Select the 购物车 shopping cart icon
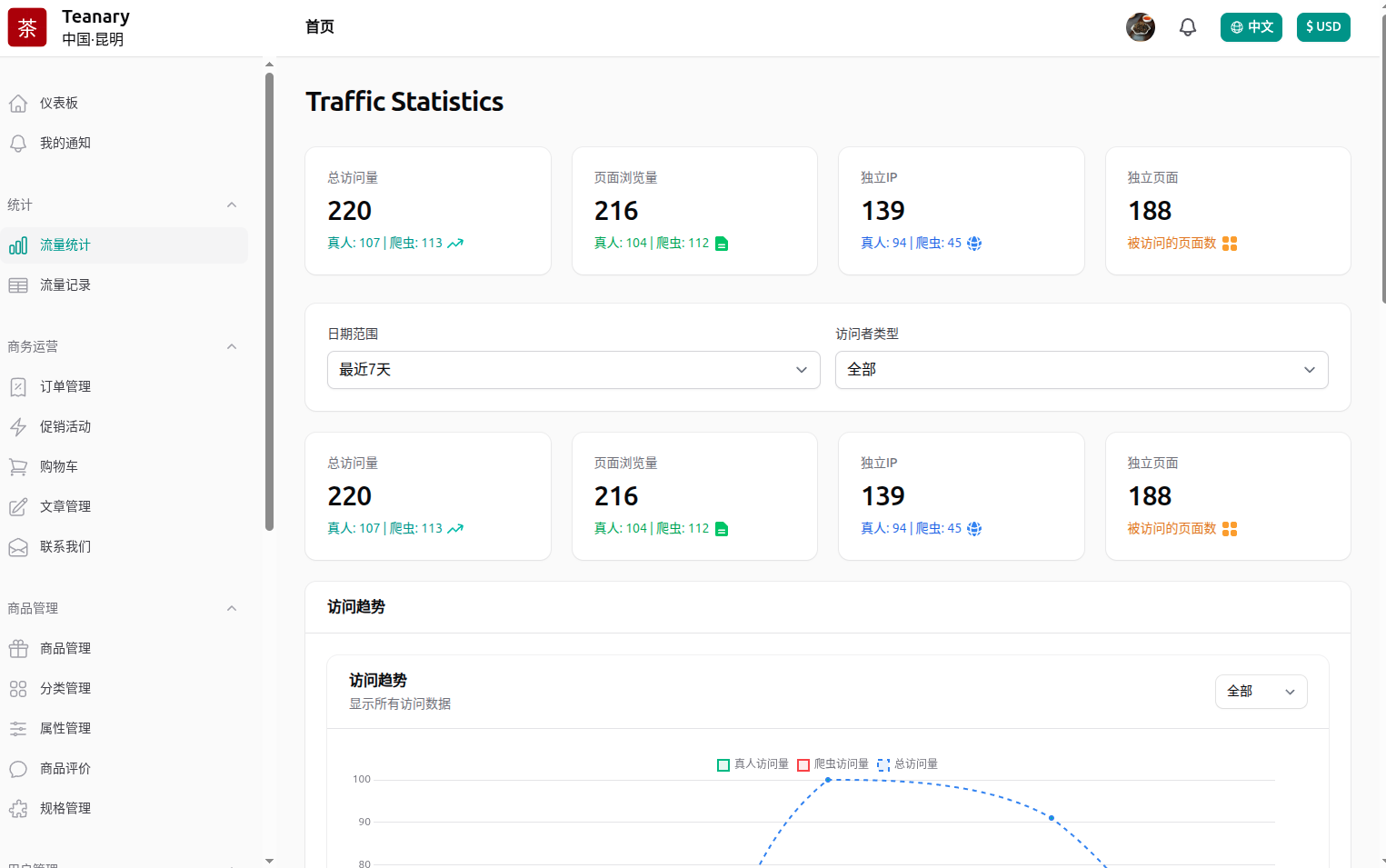 18,466
